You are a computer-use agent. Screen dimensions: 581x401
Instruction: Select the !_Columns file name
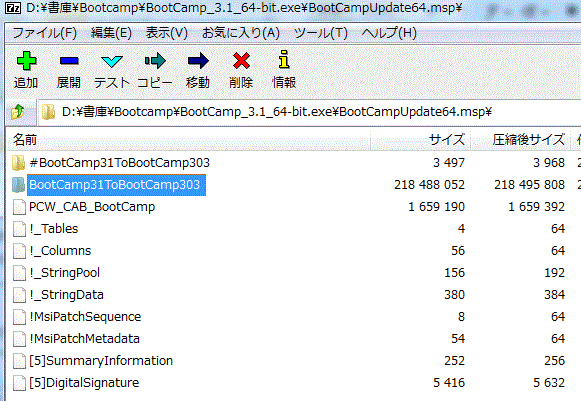pyautogui.click(x=60, y=251)
